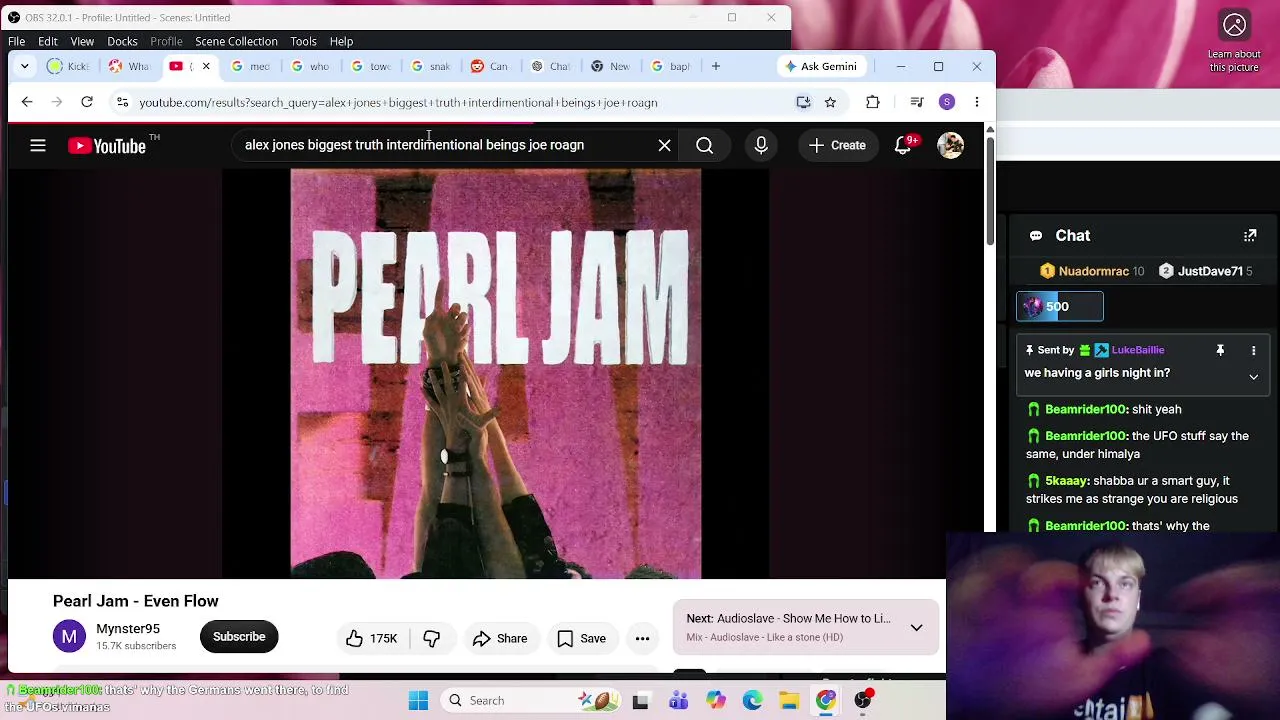This screenshot has width=1280, height=720.
Task: Open the Chrome profile S avatar
Action: tap(947, 102)
